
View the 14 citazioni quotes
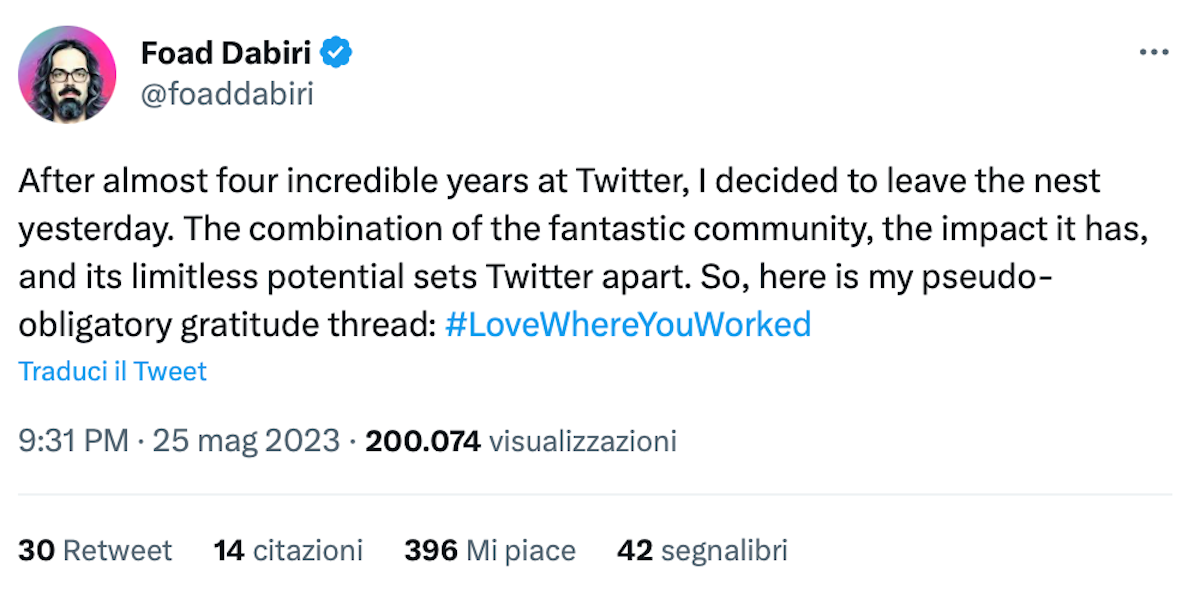click(x=288, y=550)
